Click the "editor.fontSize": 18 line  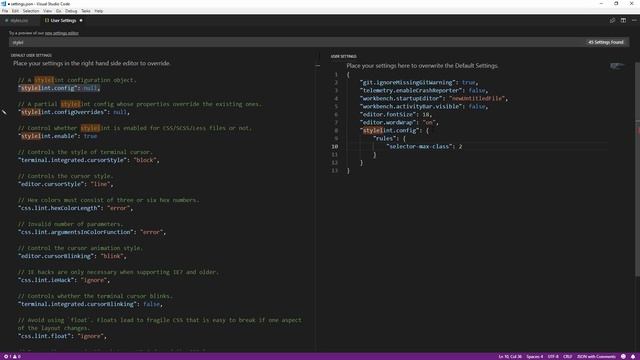tap(396, 115)
